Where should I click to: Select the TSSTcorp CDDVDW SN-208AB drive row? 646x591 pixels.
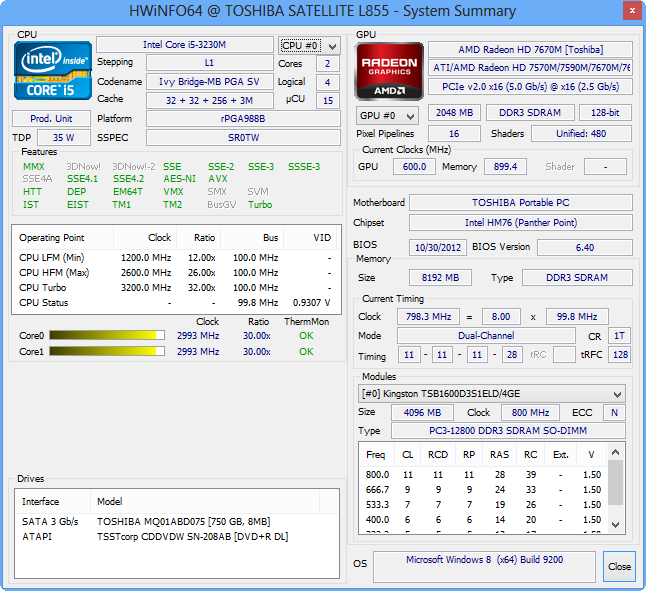coord(176,537)
